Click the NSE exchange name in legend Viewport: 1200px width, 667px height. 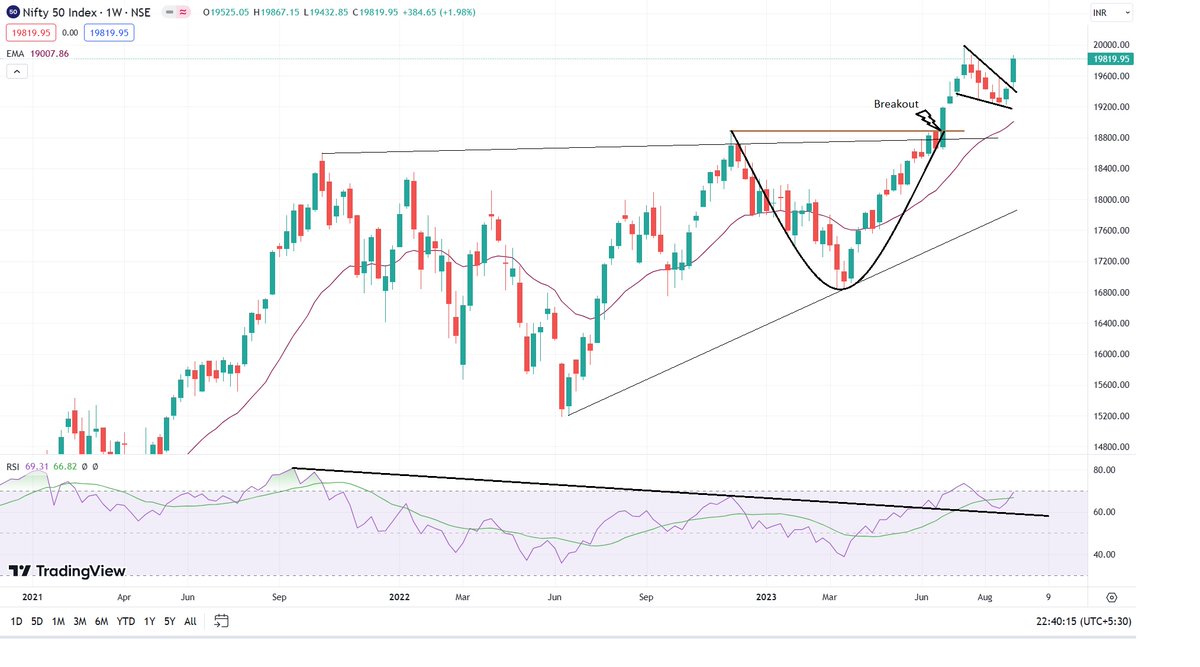coord(141,12)
